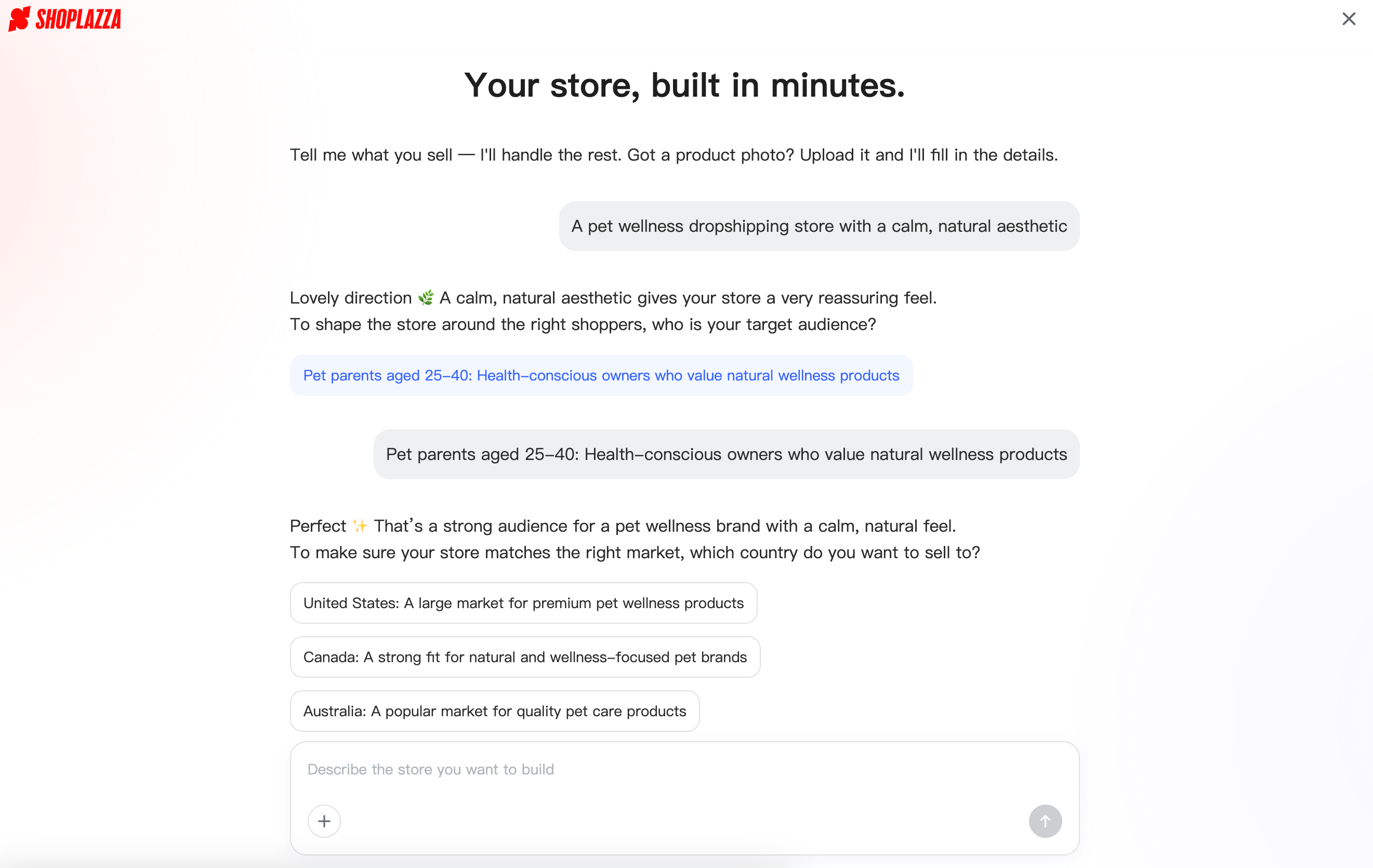The height and width of the screenshot is (868, 1373).
Task: Click the red Shoplazza "S" logo icon
Action: [x=19, y=19]
